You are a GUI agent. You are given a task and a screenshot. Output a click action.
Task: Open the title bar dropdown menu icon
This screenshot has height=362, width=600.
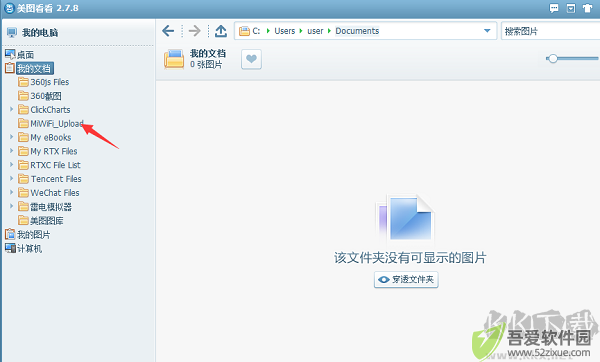(571, 8)
